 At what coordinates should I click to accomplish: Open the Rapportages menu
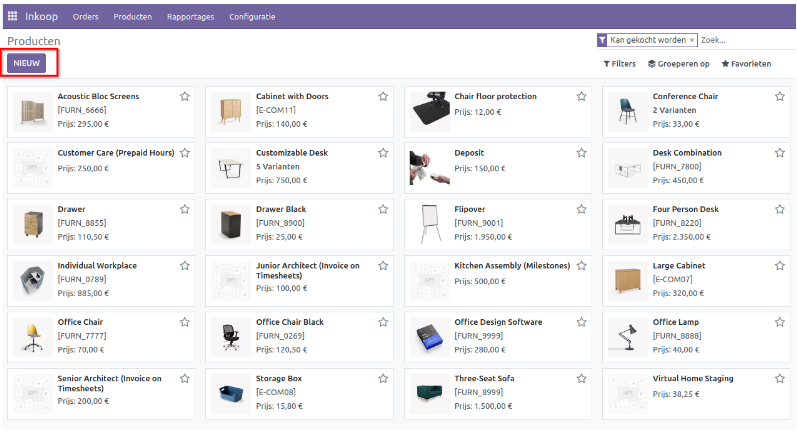(x=189, y=17)
